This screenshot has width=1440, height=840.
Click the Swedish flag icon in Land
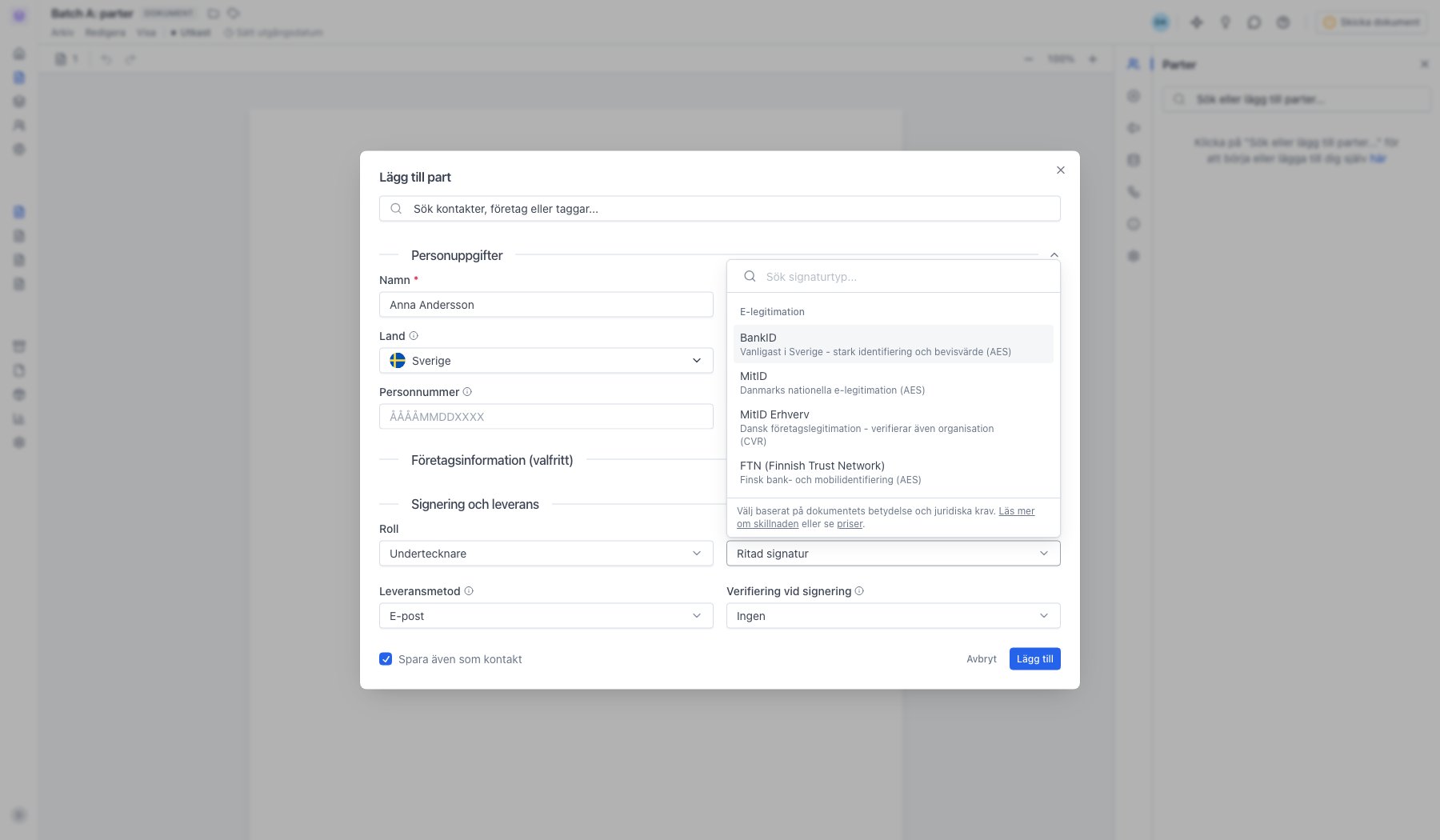tap(398, 361)
